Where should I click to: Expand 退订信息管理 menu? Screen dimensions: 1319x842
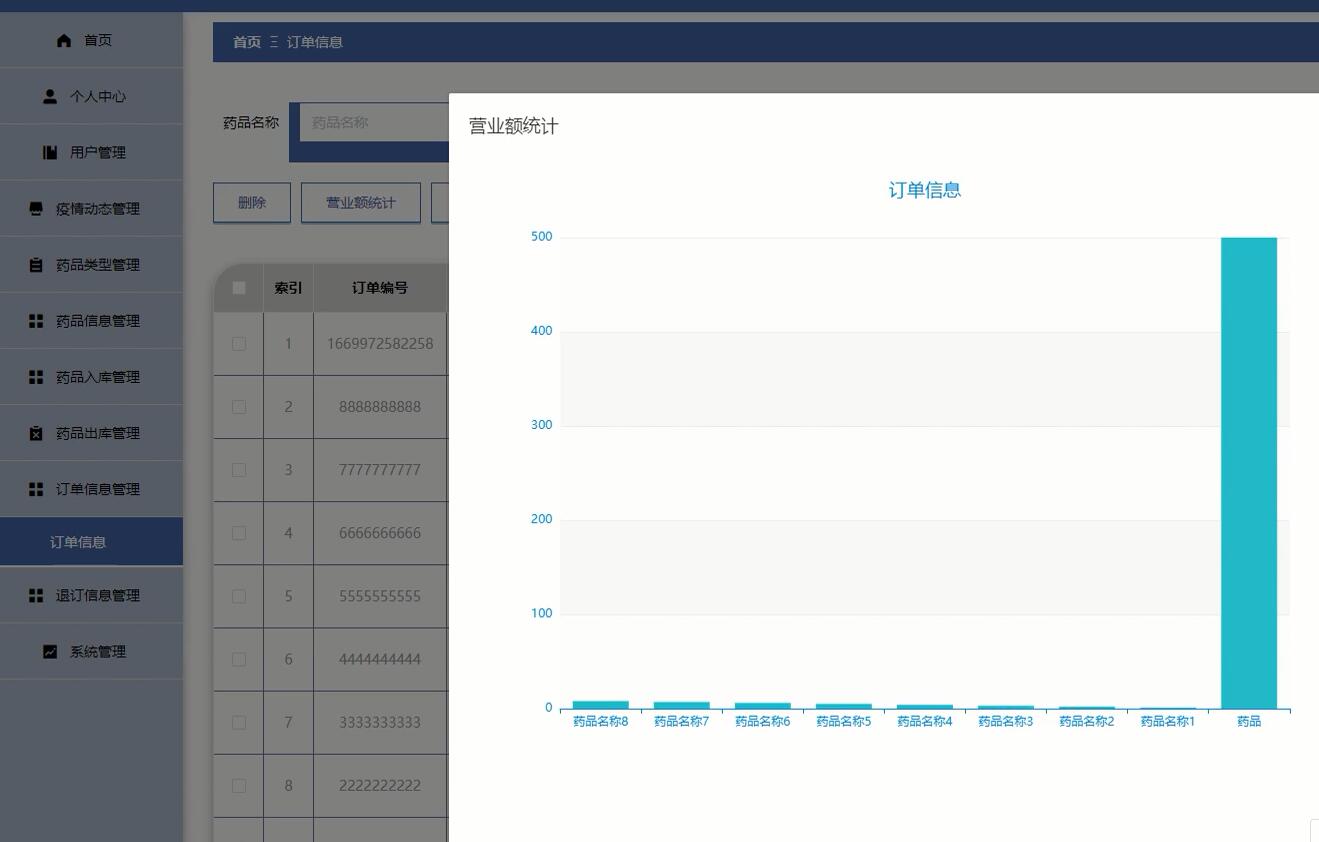tap(91, 595)
